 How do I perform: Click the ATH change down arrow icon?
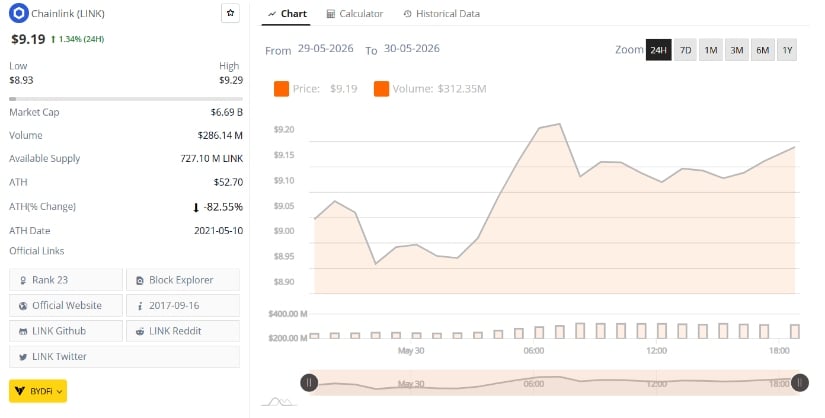tap(196, 207)
